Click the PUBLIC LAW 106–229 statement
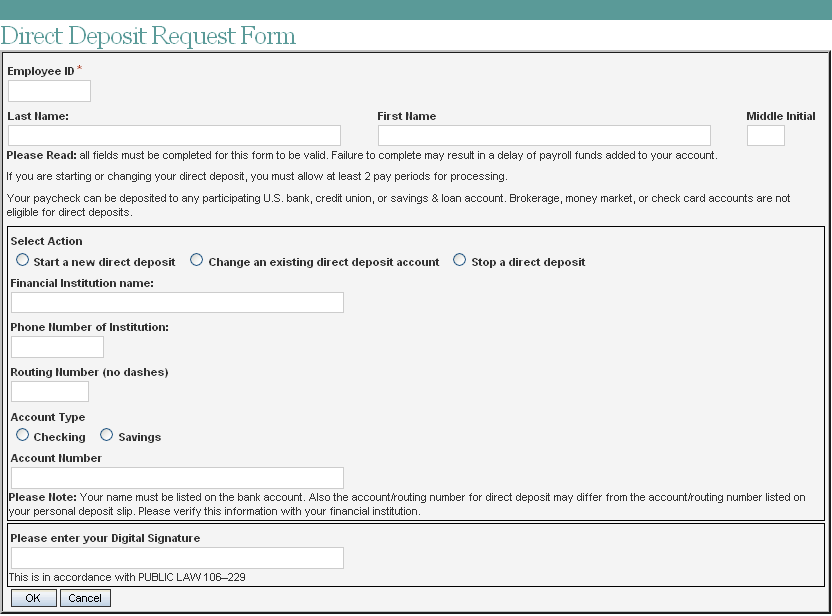The height and width of the screenshot is (616, 832). (x=127, y=577)
